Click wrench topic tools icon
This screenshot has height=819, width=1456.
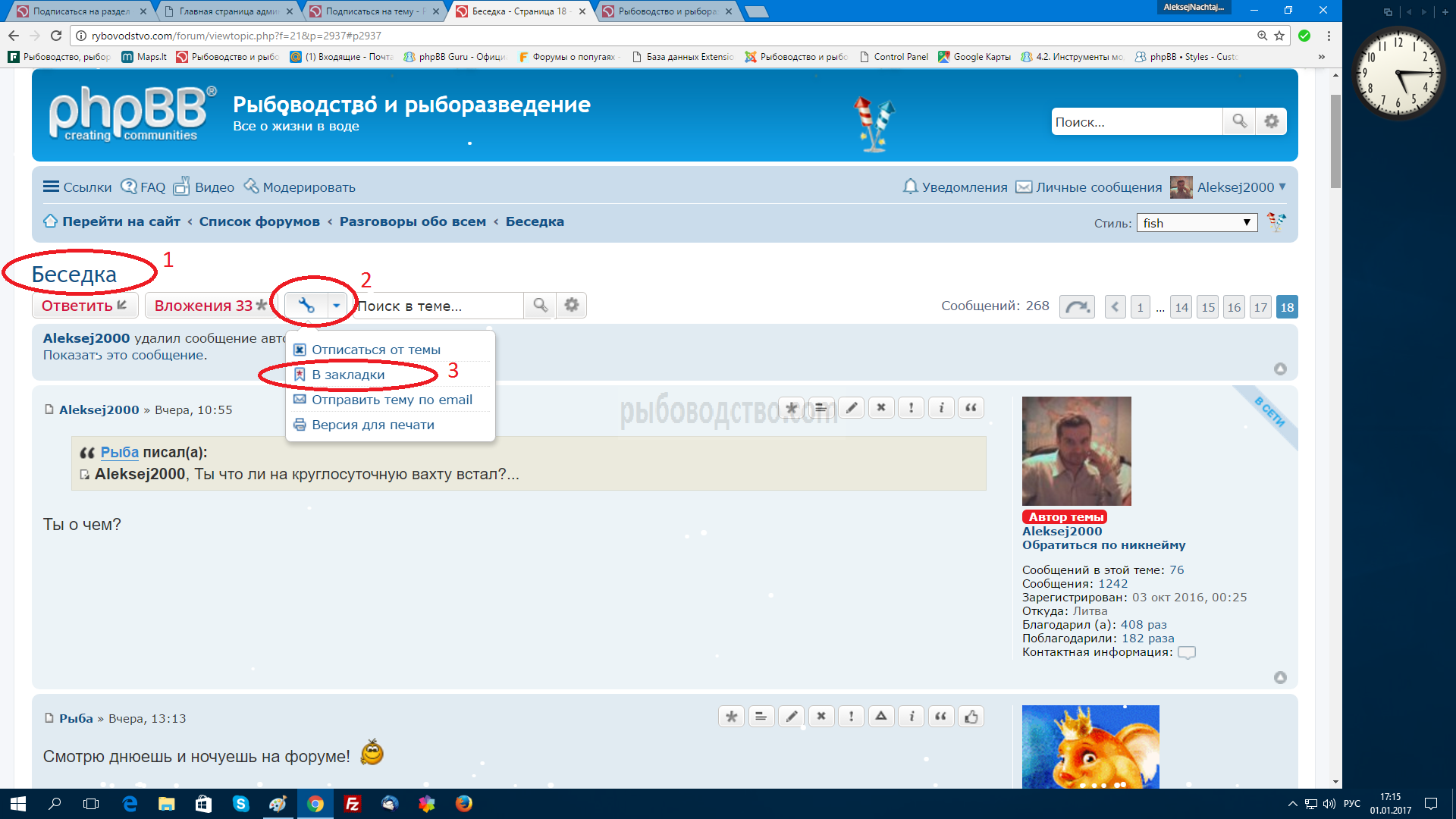tap(306, 306)
